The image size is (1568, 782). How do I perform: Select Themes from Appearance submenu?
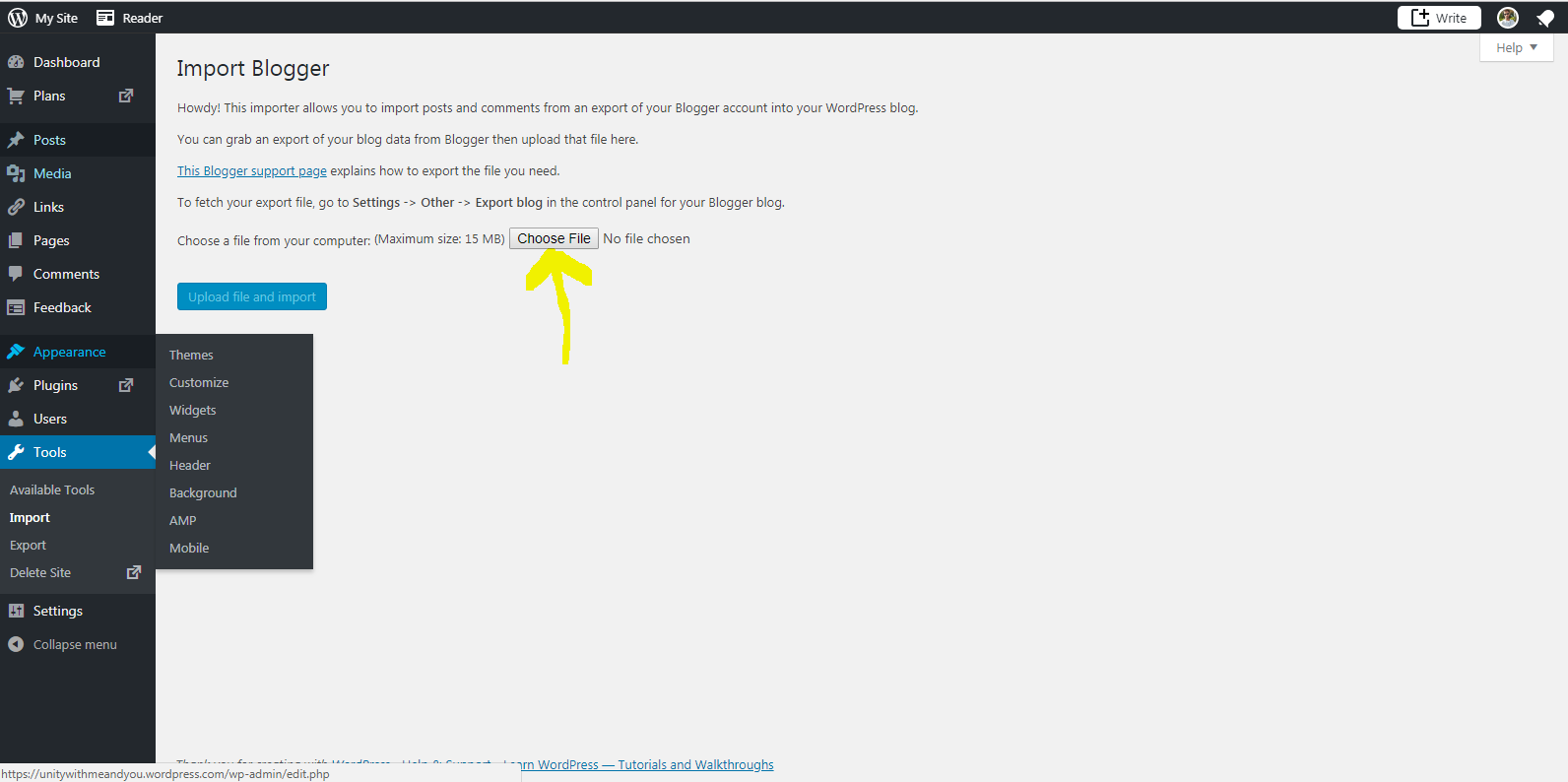point(191,355)
